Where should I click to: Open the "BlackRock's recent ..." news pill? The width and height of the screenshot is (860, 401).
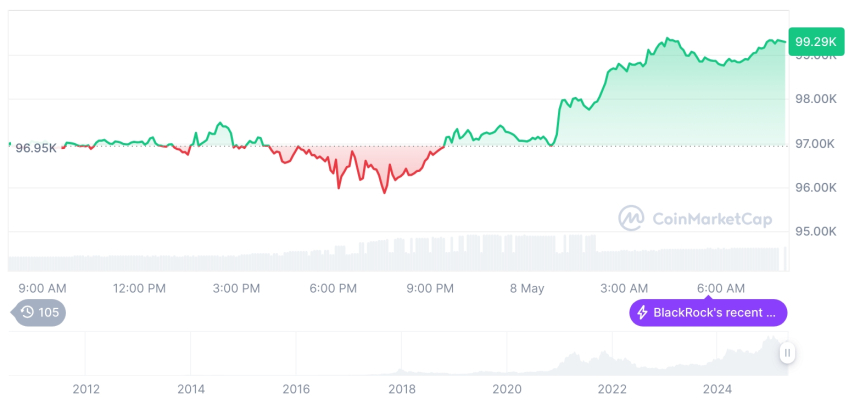click(x=708, y=313)
